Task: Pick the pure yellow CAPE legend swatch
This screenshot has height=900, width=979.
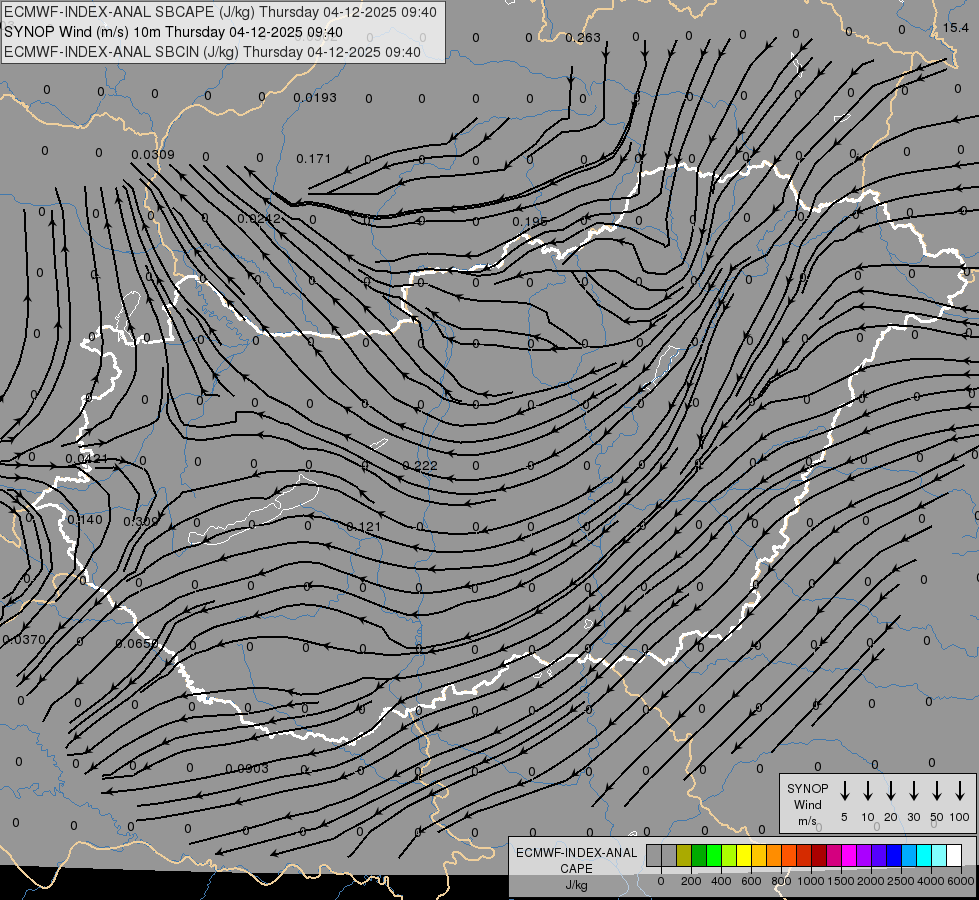Action: 744,855
